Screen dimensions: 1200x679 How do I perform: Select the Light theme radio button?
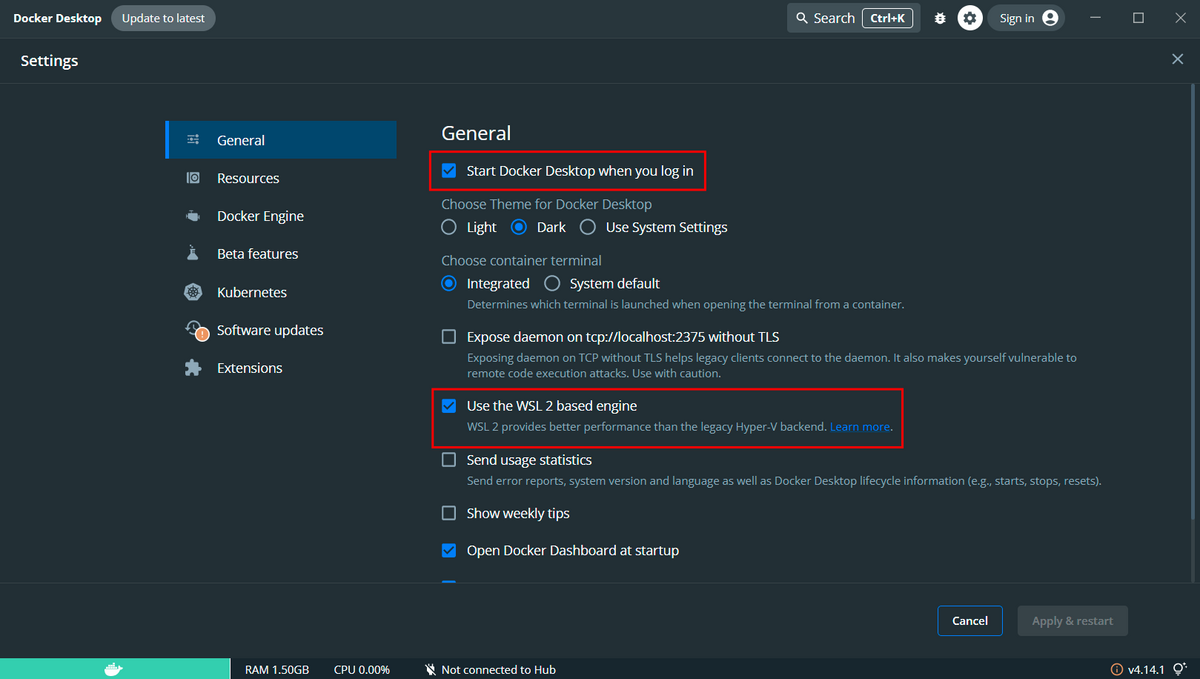coord(449,227)
